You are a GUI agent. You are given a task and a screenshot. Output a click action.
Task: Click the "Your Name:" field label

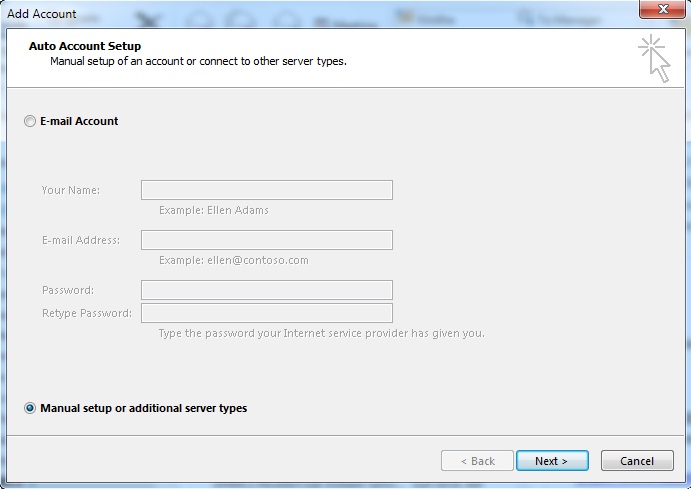click(x=71, y=190)
